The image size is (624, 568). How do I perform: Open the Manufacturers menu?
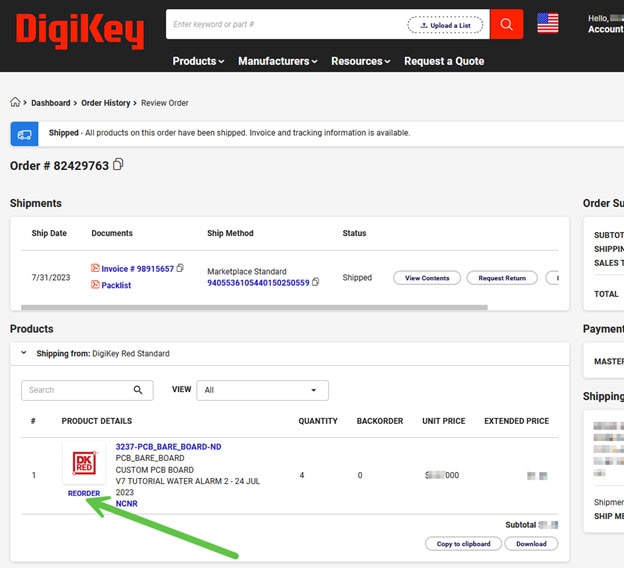pyautogui.click(x=277, y=61)
